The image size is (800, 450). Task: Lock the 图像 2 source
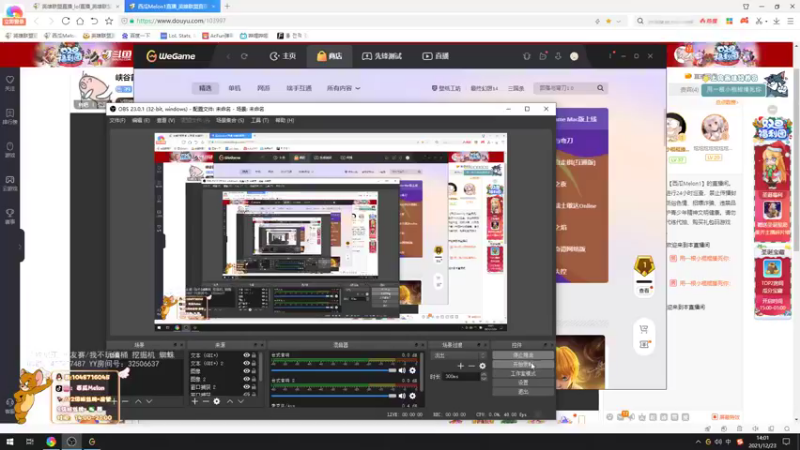coord(254,379)
